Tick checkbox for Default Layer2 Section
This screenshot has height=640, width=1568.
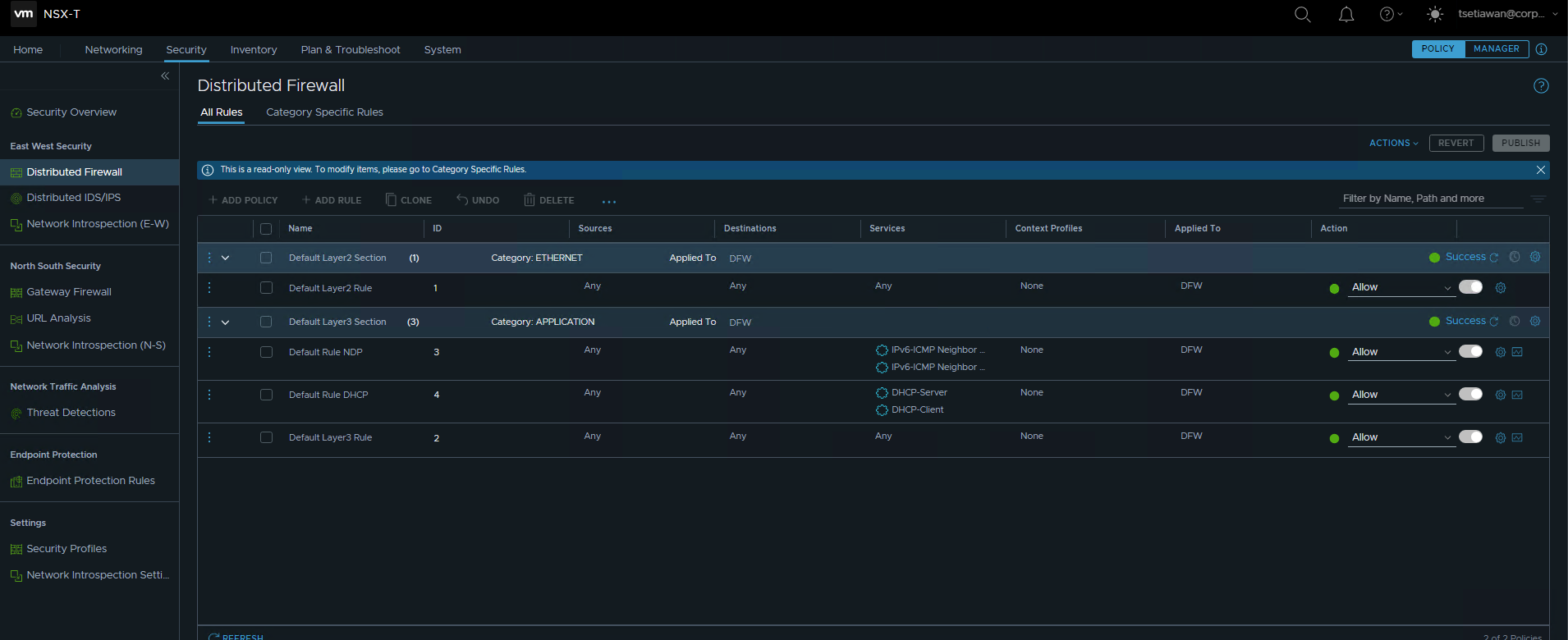point(266,258)
